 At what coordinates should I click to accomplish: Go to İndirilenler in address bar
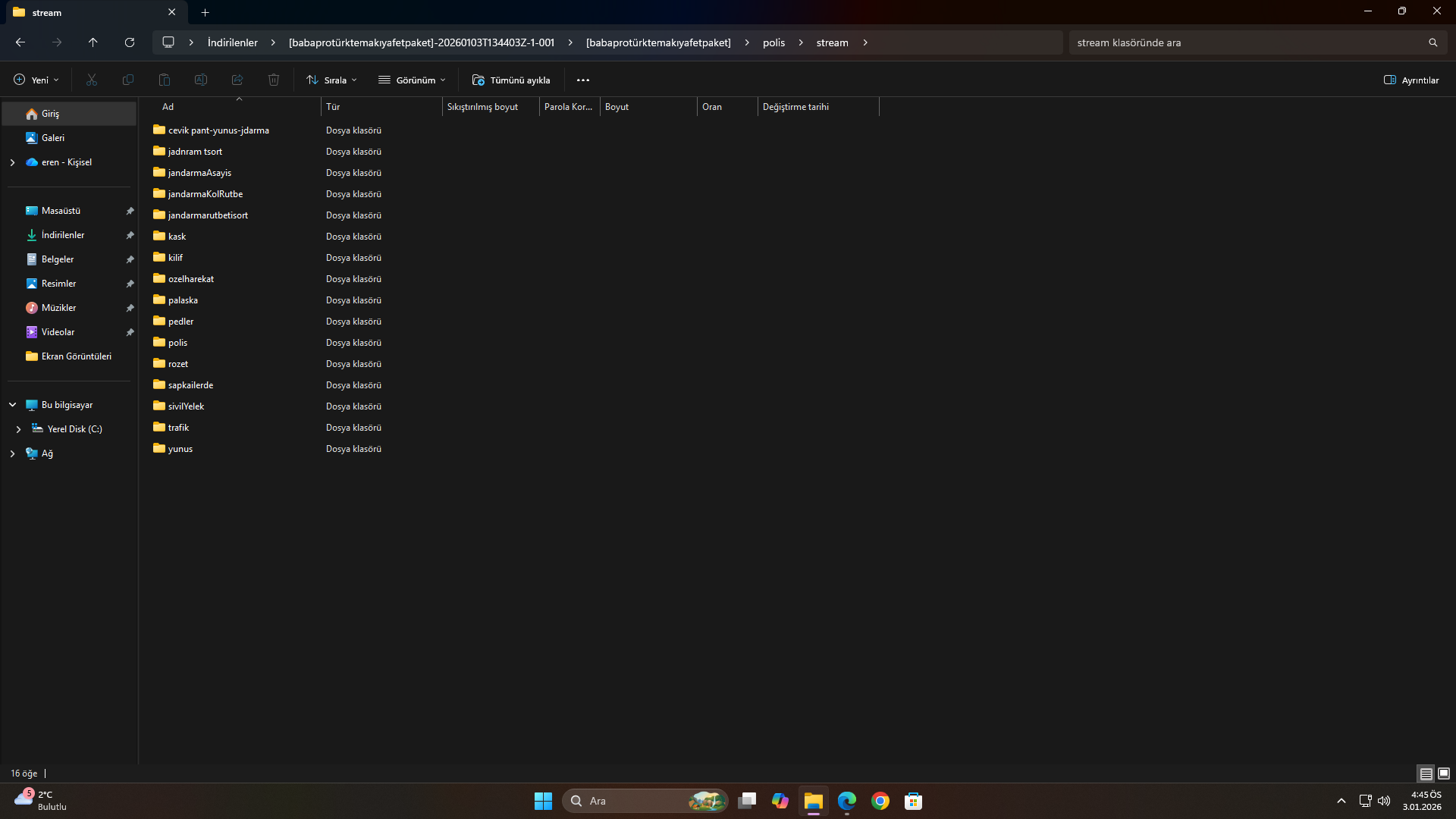click(233, 42)
